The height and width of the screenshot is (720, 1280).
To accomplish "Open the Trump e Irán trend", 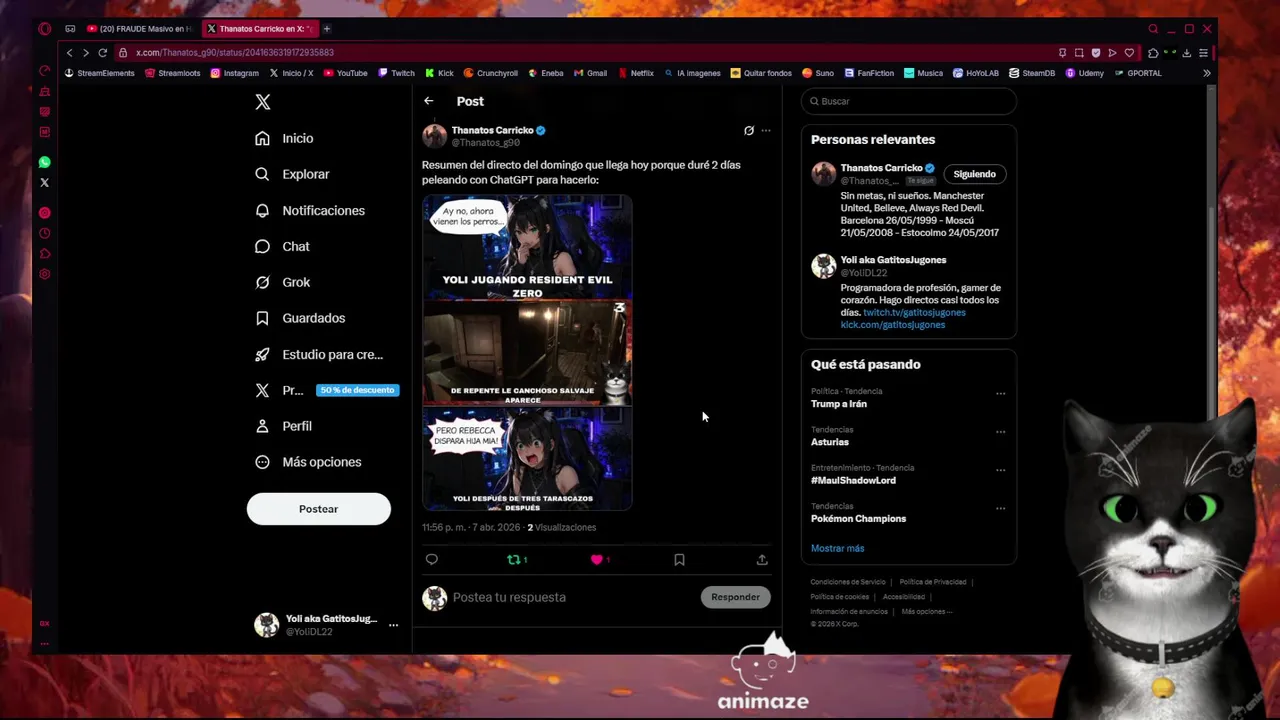I will (839, 404).
